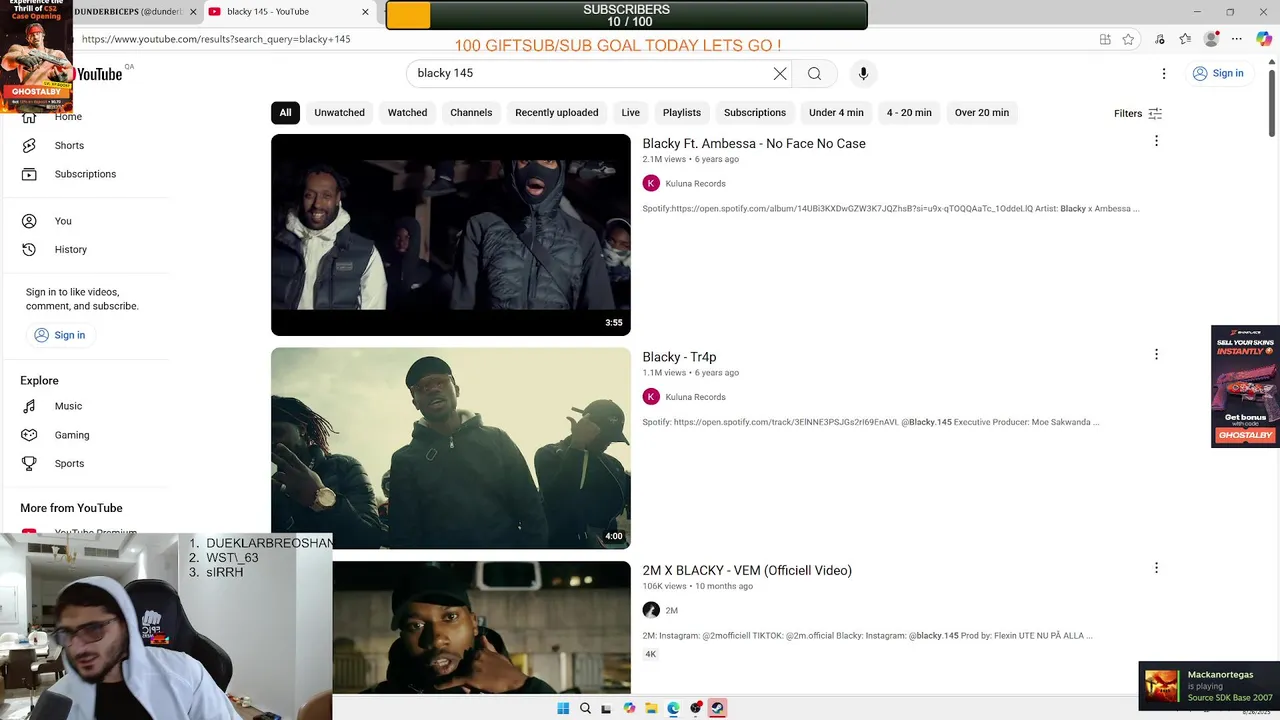
Task: Click Sign in button at top right
Action: 1218,73
